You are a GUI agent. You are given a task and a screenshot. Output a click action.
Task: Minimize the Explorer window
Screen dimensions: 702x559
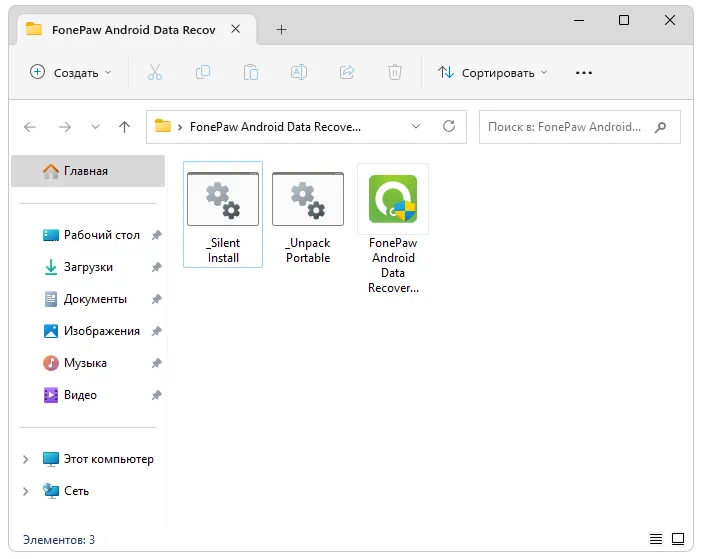click(579, 20)
